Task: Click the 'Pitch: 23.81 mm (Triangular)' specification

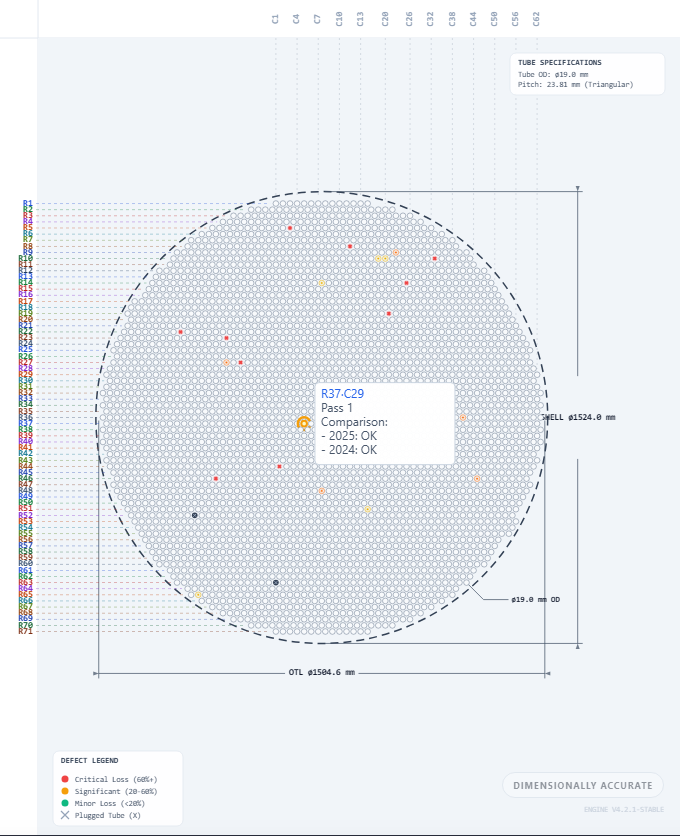Action: click(575, 84)
